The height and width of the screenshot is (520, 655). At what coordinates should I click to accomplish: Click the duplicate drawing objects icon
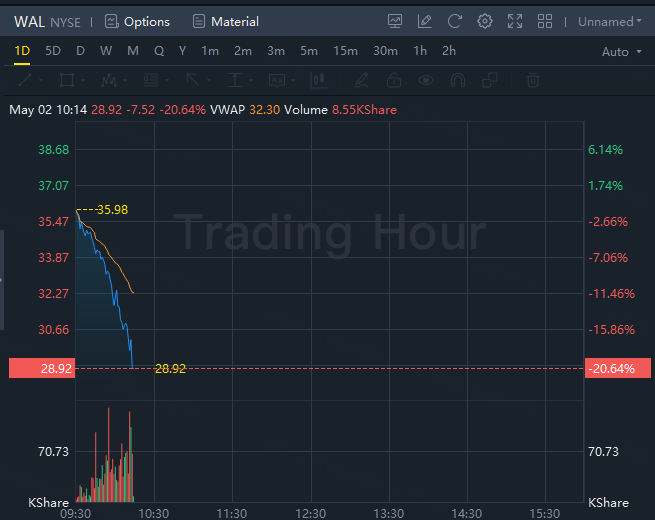click(490, 80)
